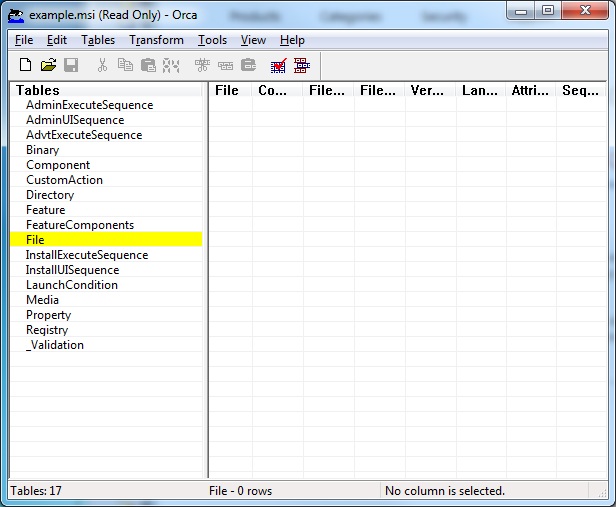Click the Paste clipboard toolbar icon
This screenshot has width=616, height=507.
pos(148,65)
